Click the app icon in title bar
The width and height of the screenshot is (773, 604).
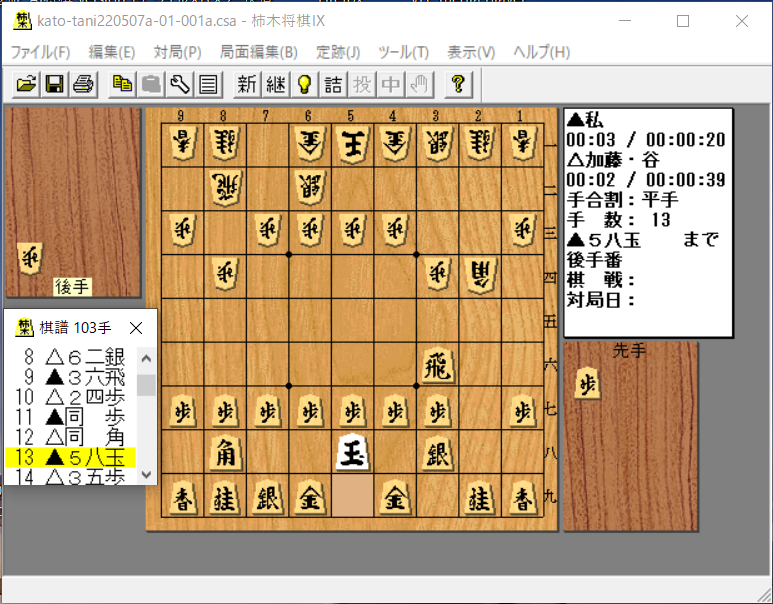pos(22,21)
